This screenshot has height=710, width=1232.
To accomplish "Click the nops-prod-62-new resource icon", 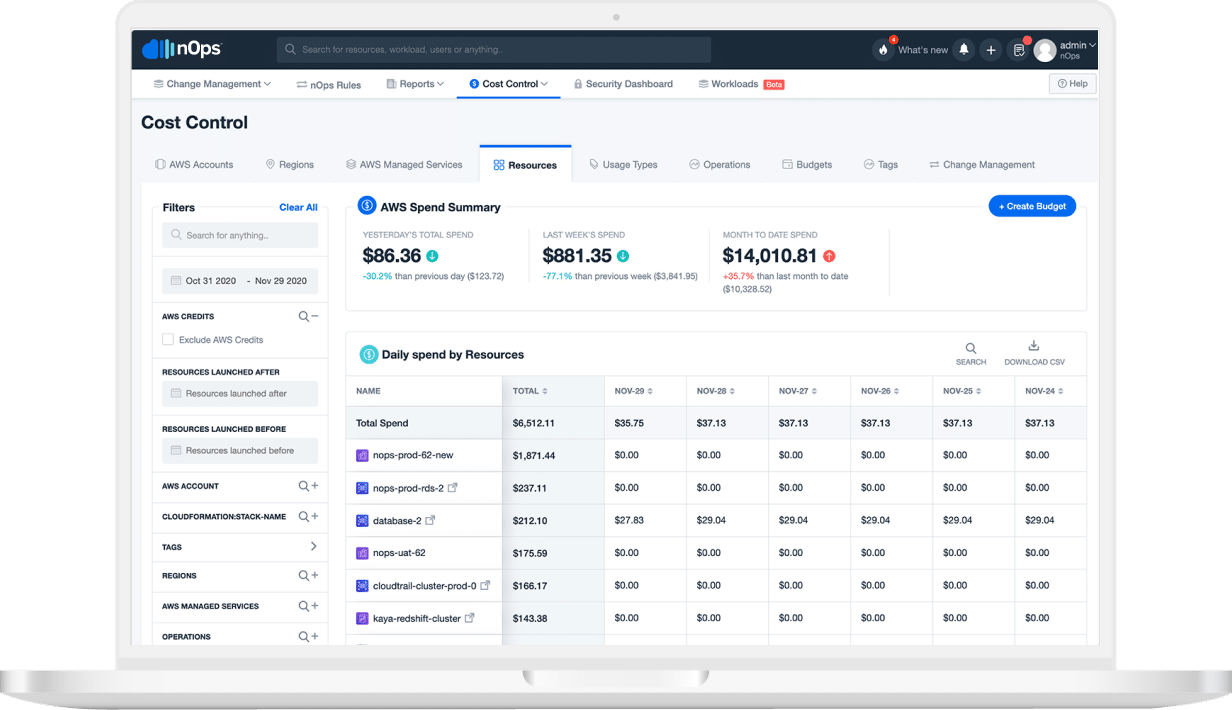I will click(363, 455).
